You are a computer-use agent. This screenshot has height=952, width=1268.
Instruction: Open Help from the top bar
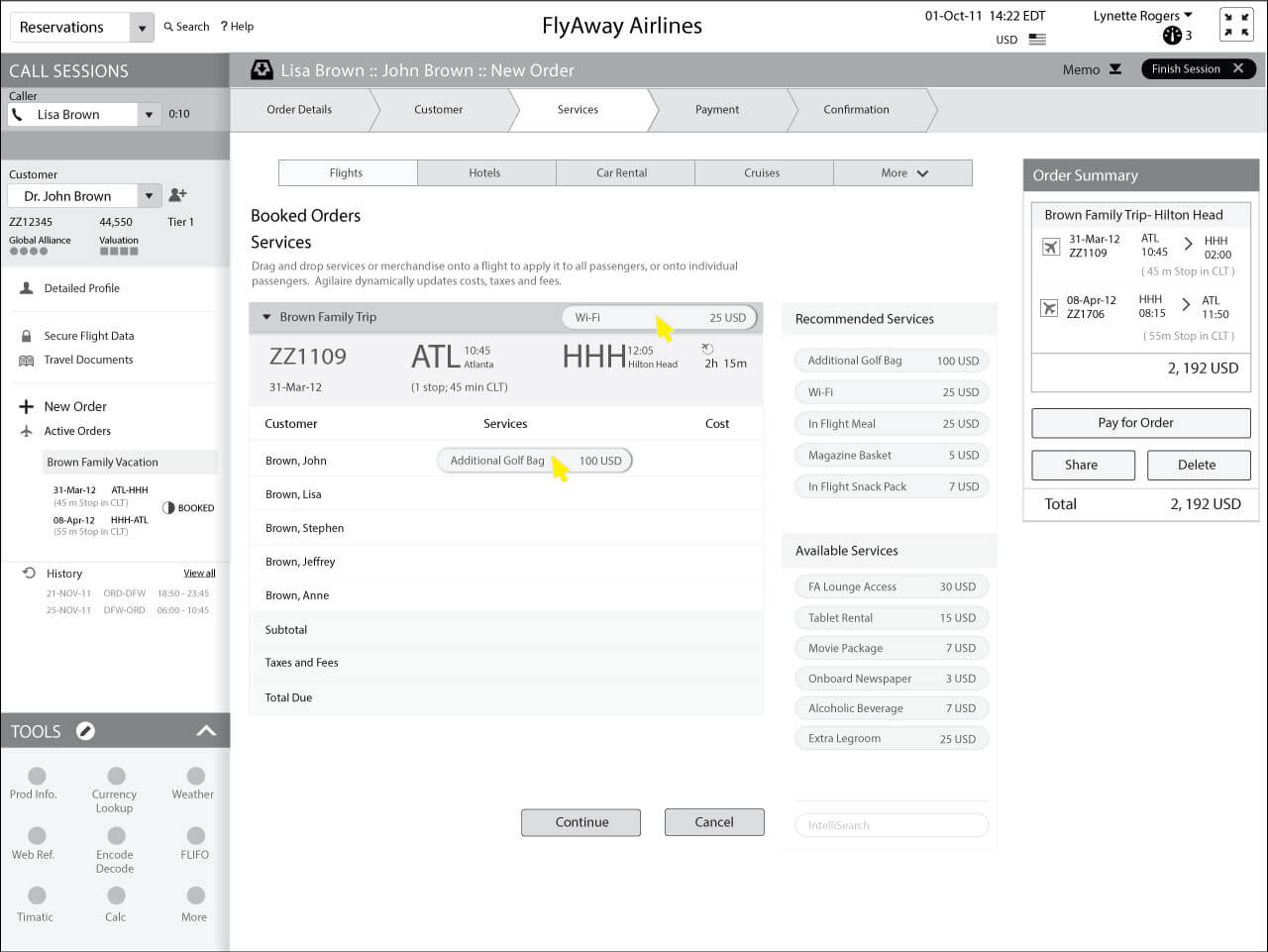(x=237, y=27)
